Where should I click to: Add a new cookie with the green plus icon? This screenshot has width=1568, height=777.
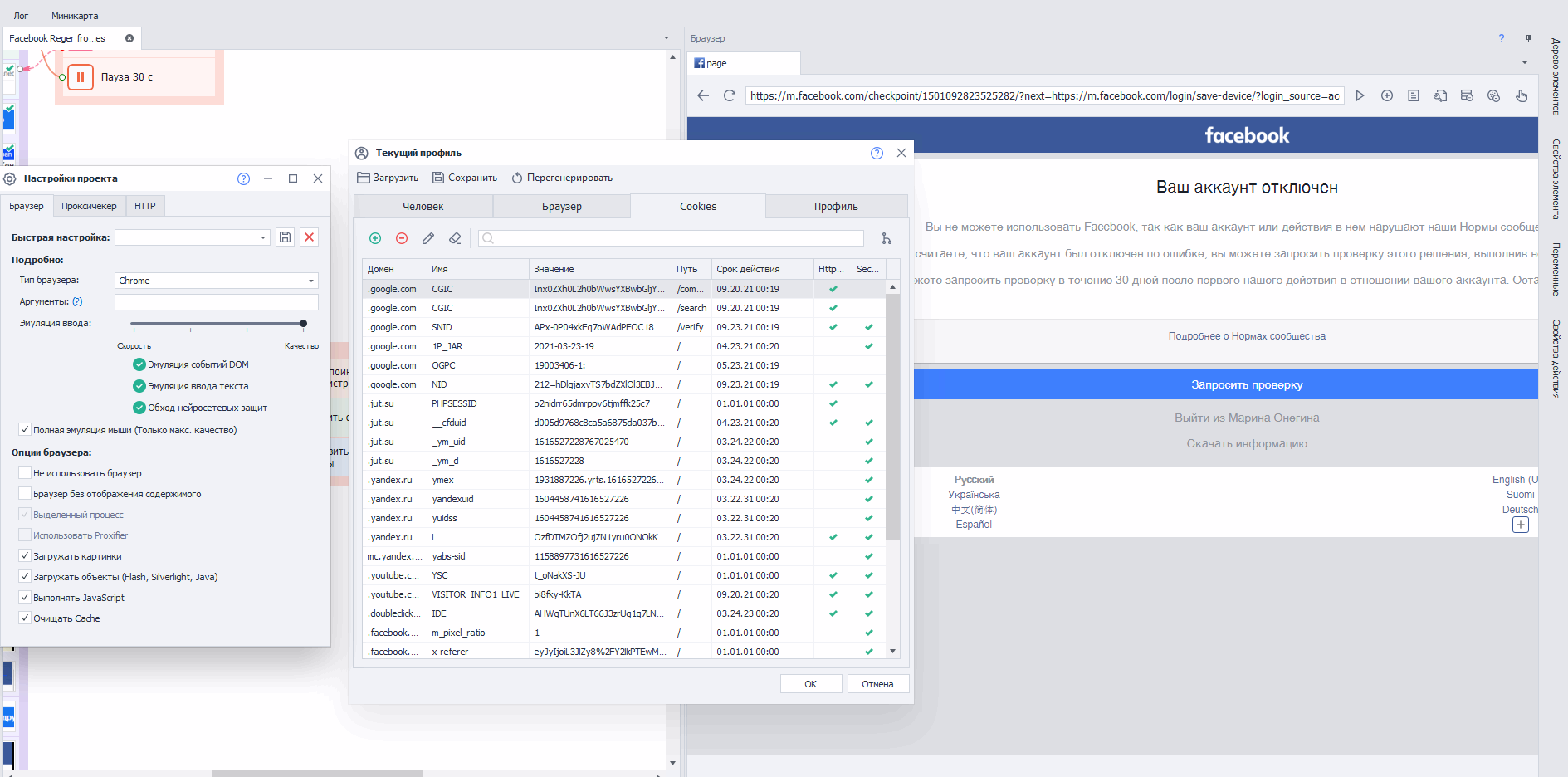tap(375, 238)
